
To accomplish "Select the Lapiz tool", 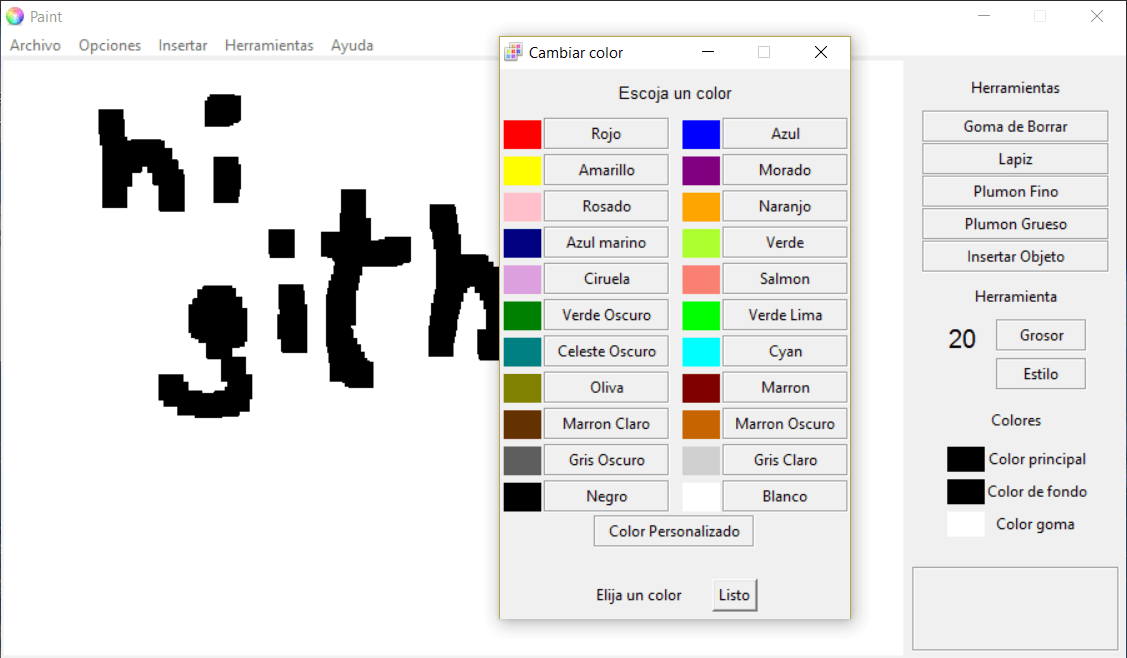I will pos(1014,158).
